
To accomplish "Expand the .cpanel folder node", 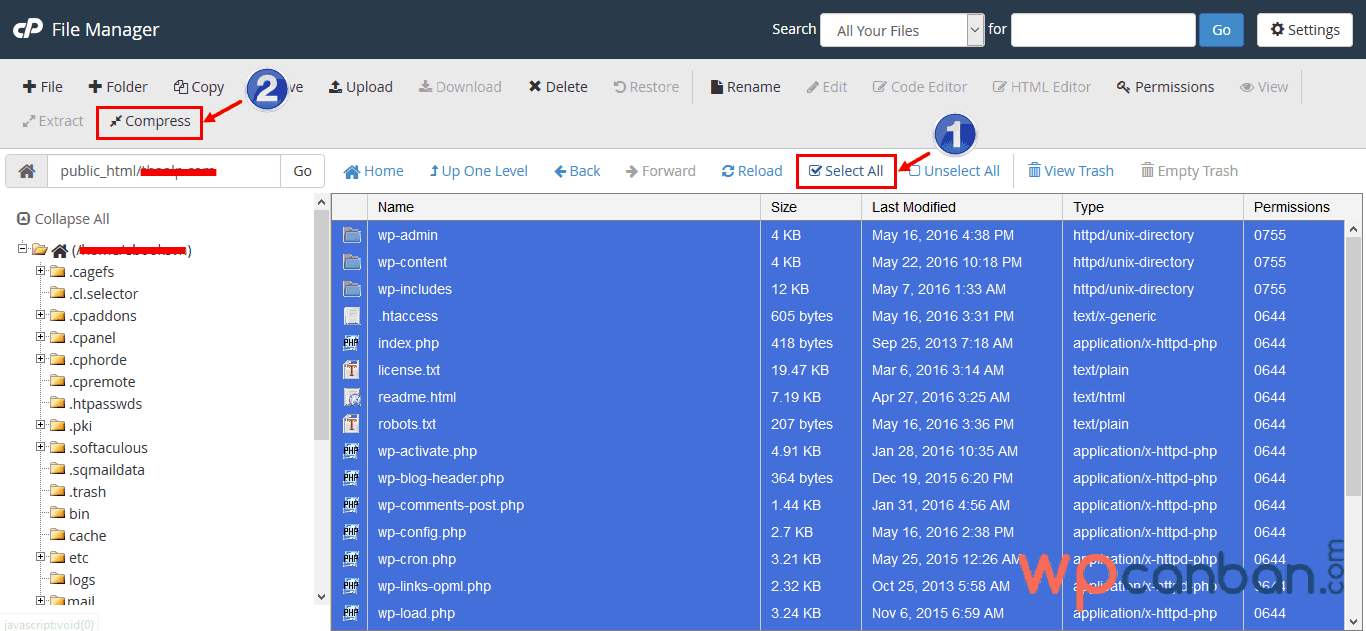I will pos(41,337).
